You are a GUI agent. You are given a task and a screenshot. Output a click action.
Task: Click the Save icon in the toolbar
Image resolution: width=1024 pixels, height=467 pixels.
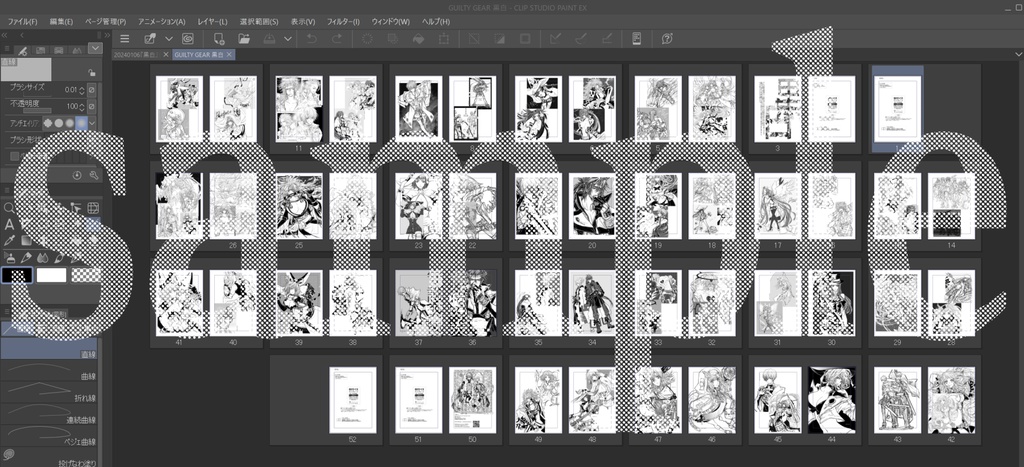[269, 39]
